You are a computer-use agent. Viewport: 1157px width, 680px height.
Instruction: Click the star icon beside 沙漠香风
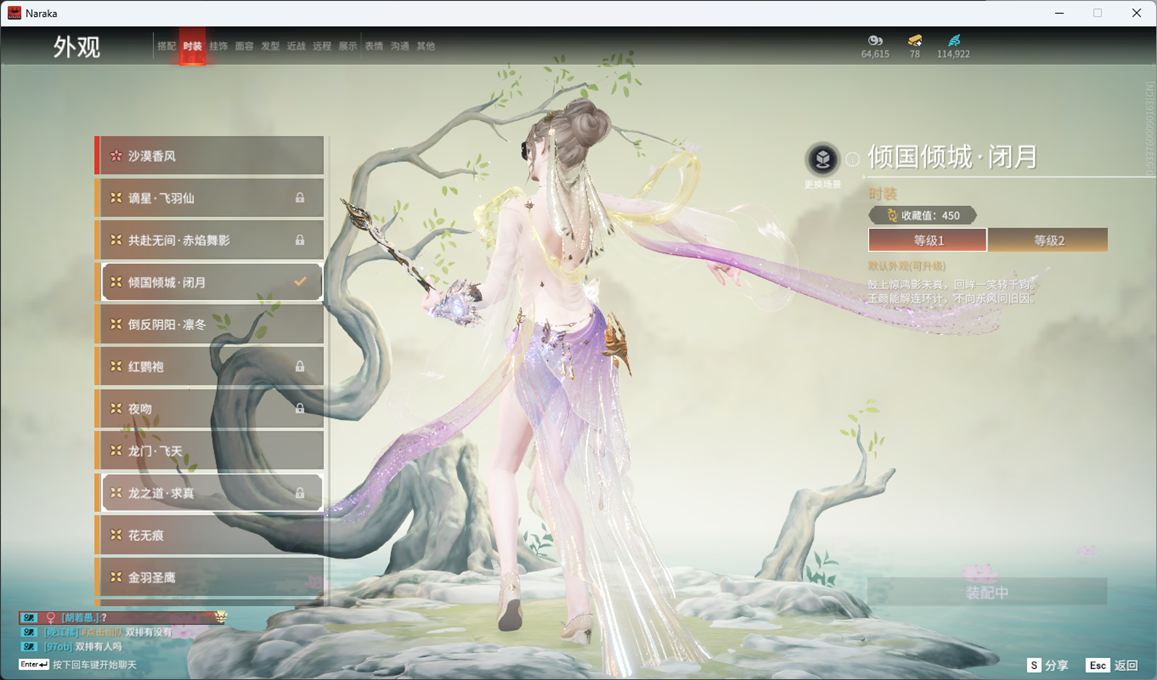tap(116, 156)
